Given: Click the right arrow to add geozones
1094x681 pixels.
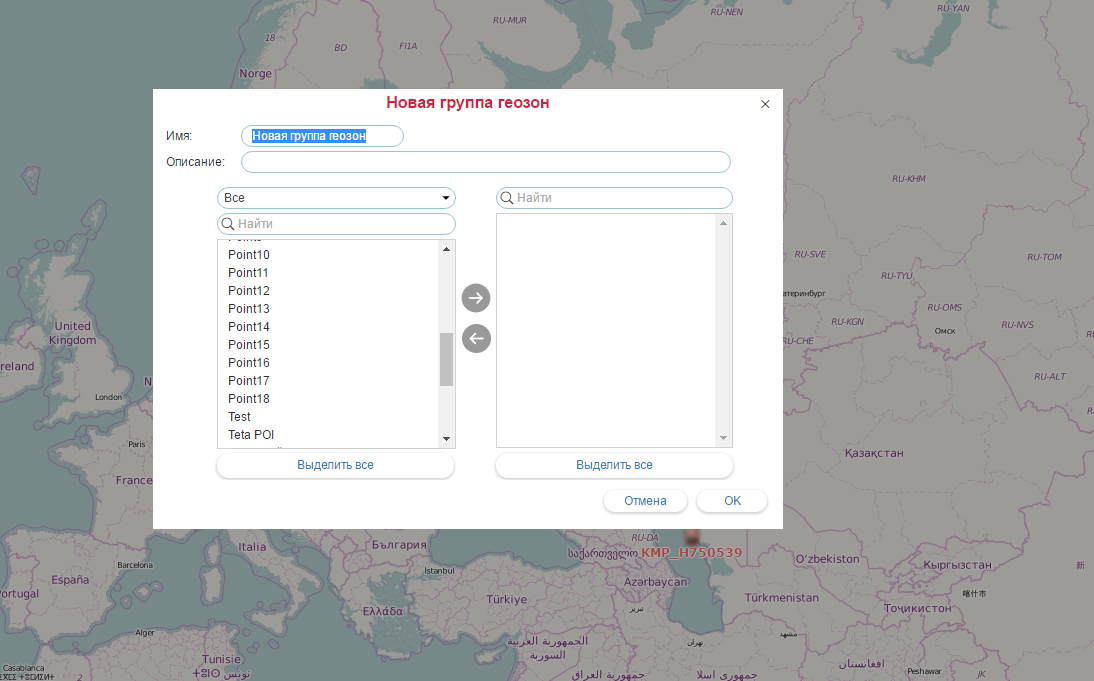Looking at the screenshot, I should 476,298.
